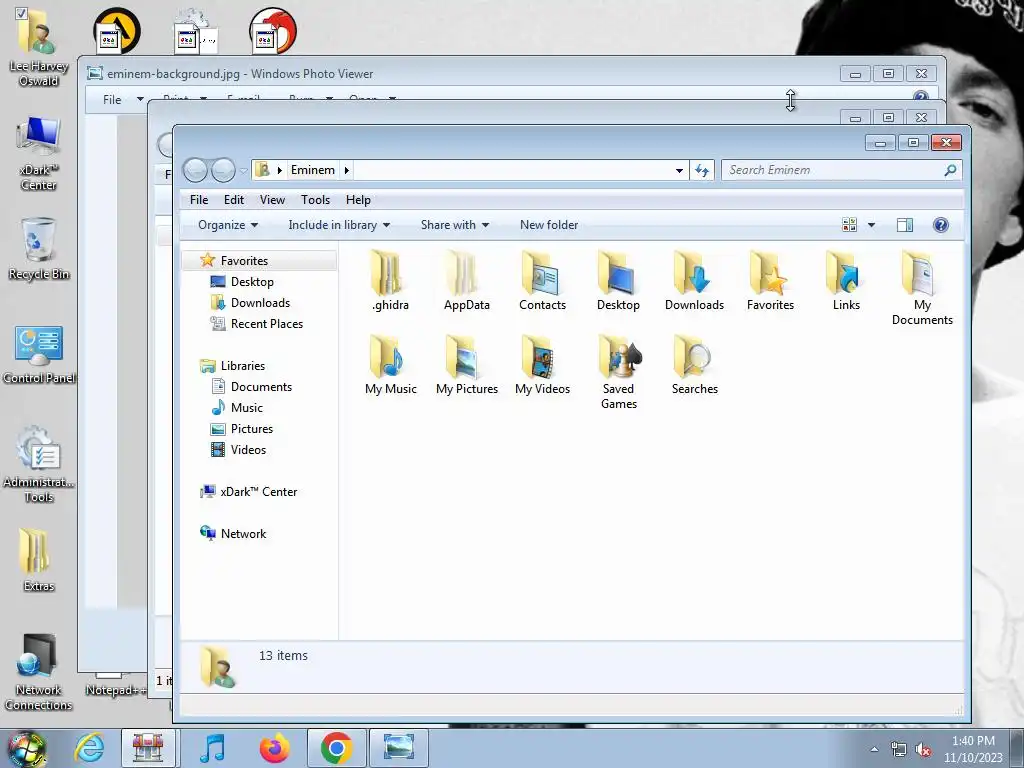Select the Saved Games folder
This screenshot has height=768, width=1024.
[618, 372]
